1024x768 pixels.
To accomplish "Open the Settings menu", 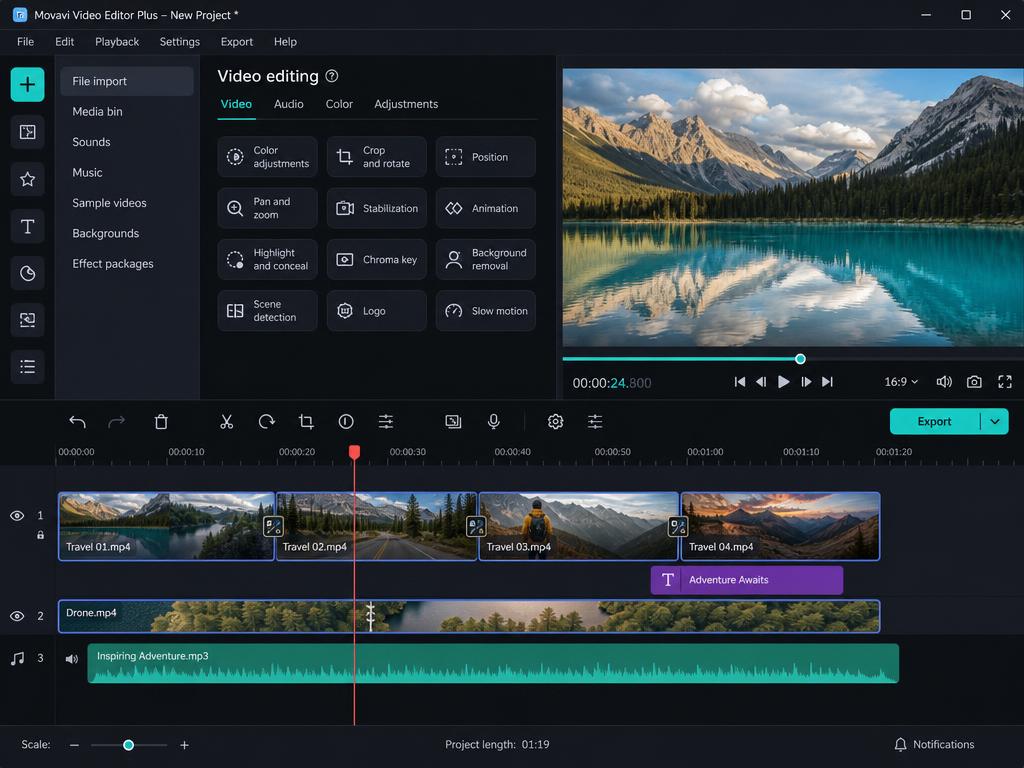I will (180, 42).
